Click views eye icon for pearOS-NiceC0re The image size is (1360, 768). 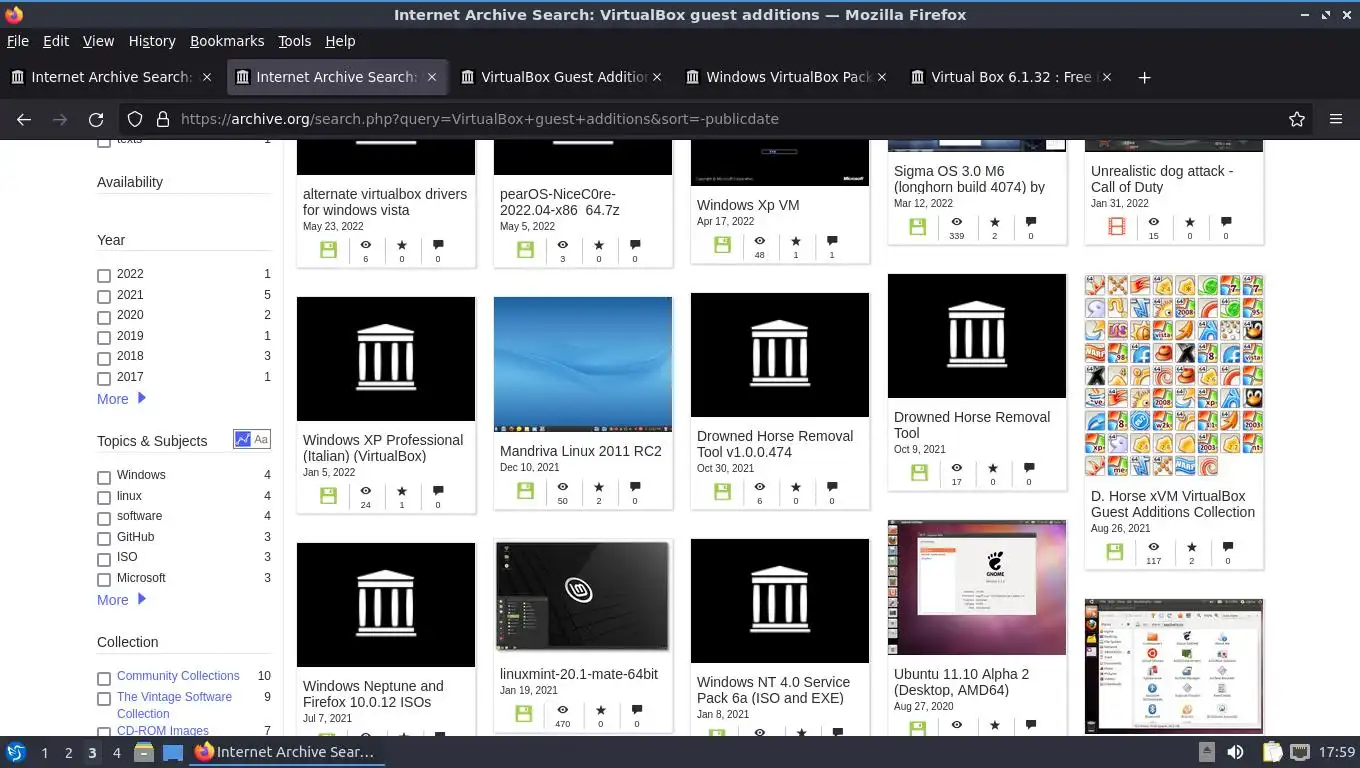coord(562,245)
